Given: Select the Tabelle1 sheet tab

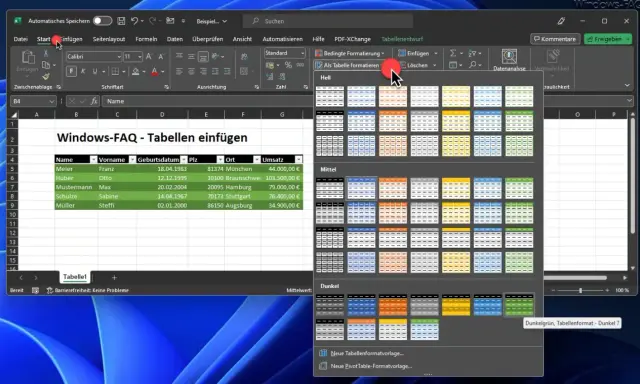Looking at the screenshot, I should click(75, 277).
